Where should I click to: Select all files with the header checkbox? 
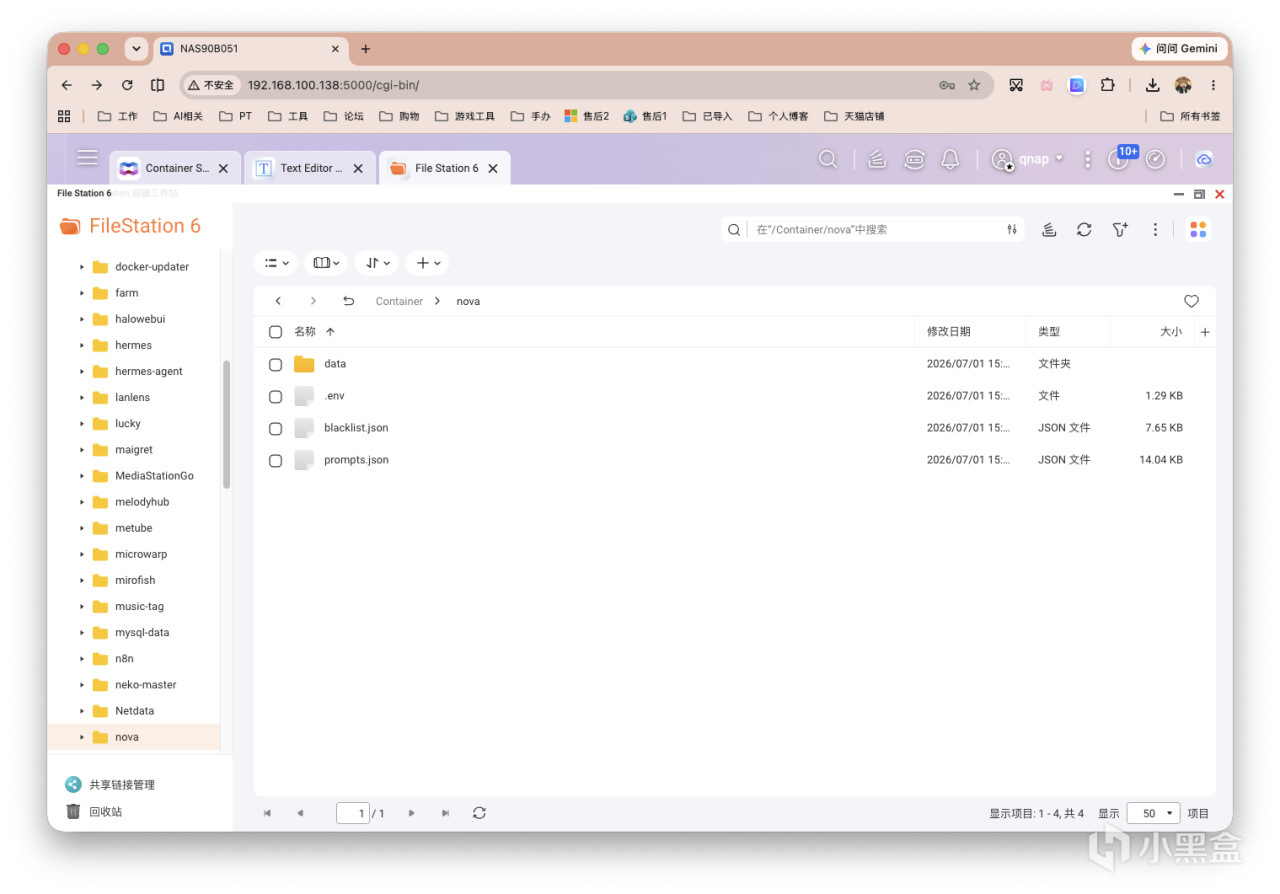coord(275,332)
